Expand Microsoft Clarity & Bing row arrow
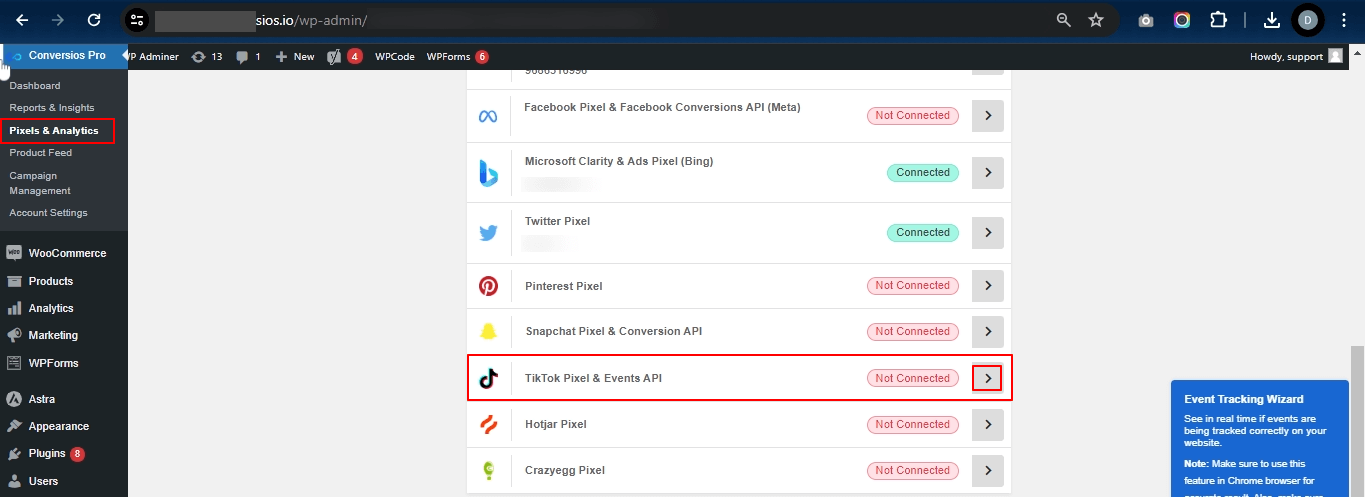Screen dimensions: 1365x497 click(988, 173)
